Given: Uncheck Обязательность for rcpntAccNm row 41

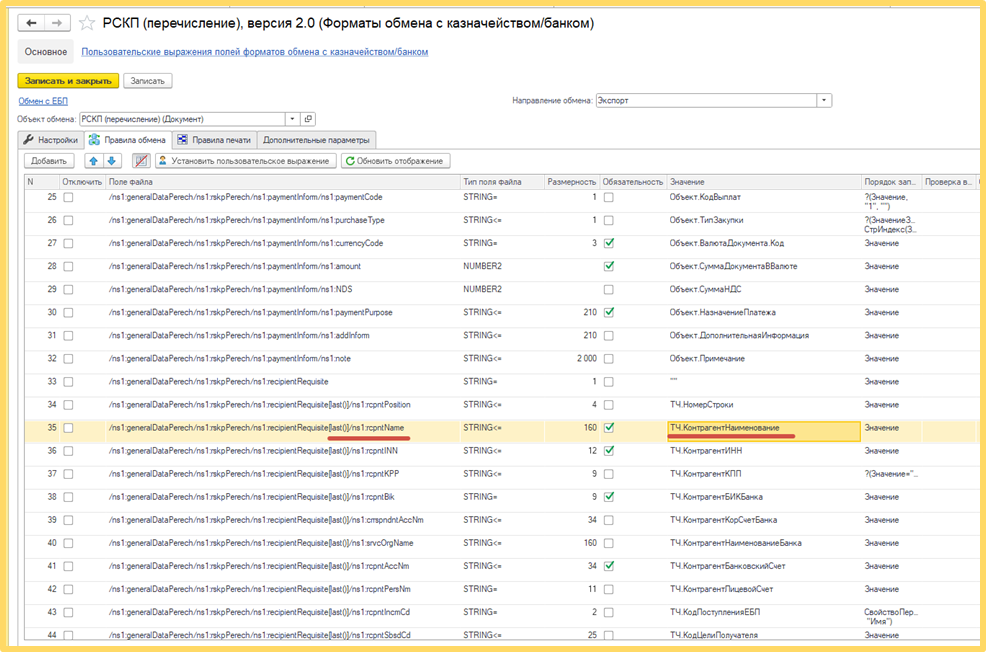Looking at the screenshot, I should click(x=609, y=566).
